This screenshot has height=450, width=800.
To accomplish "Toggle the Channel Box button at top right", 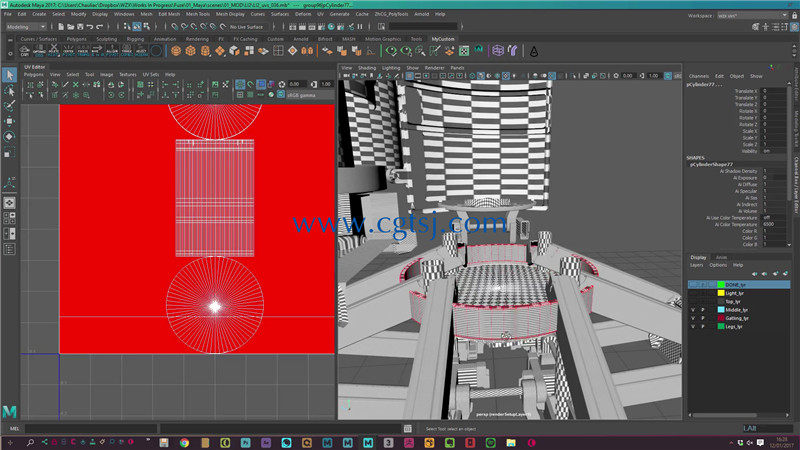I will 794,27.
